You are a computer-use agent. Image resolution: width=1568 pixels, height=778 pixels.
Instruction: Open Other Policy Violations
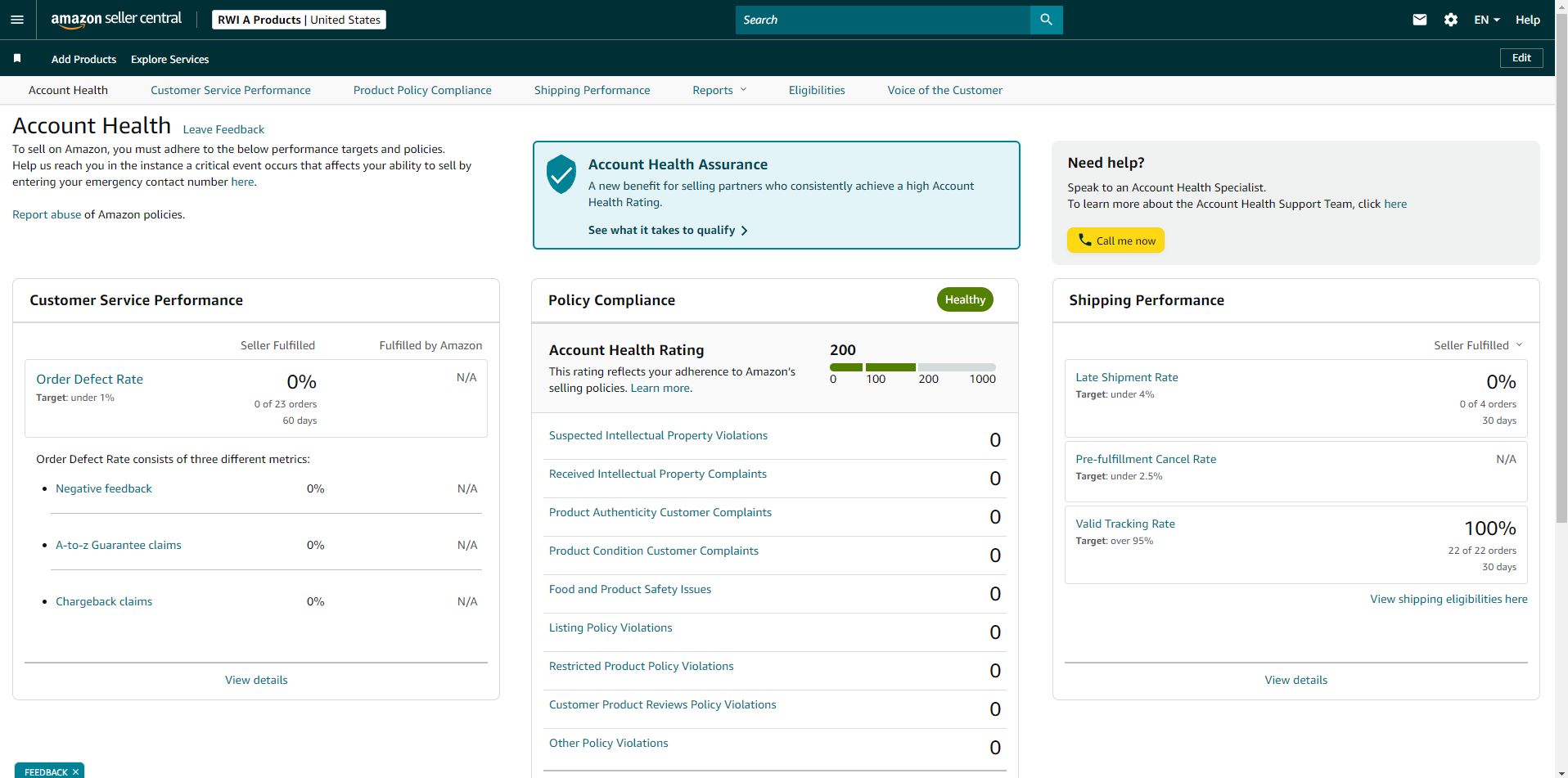pos(608,743)
